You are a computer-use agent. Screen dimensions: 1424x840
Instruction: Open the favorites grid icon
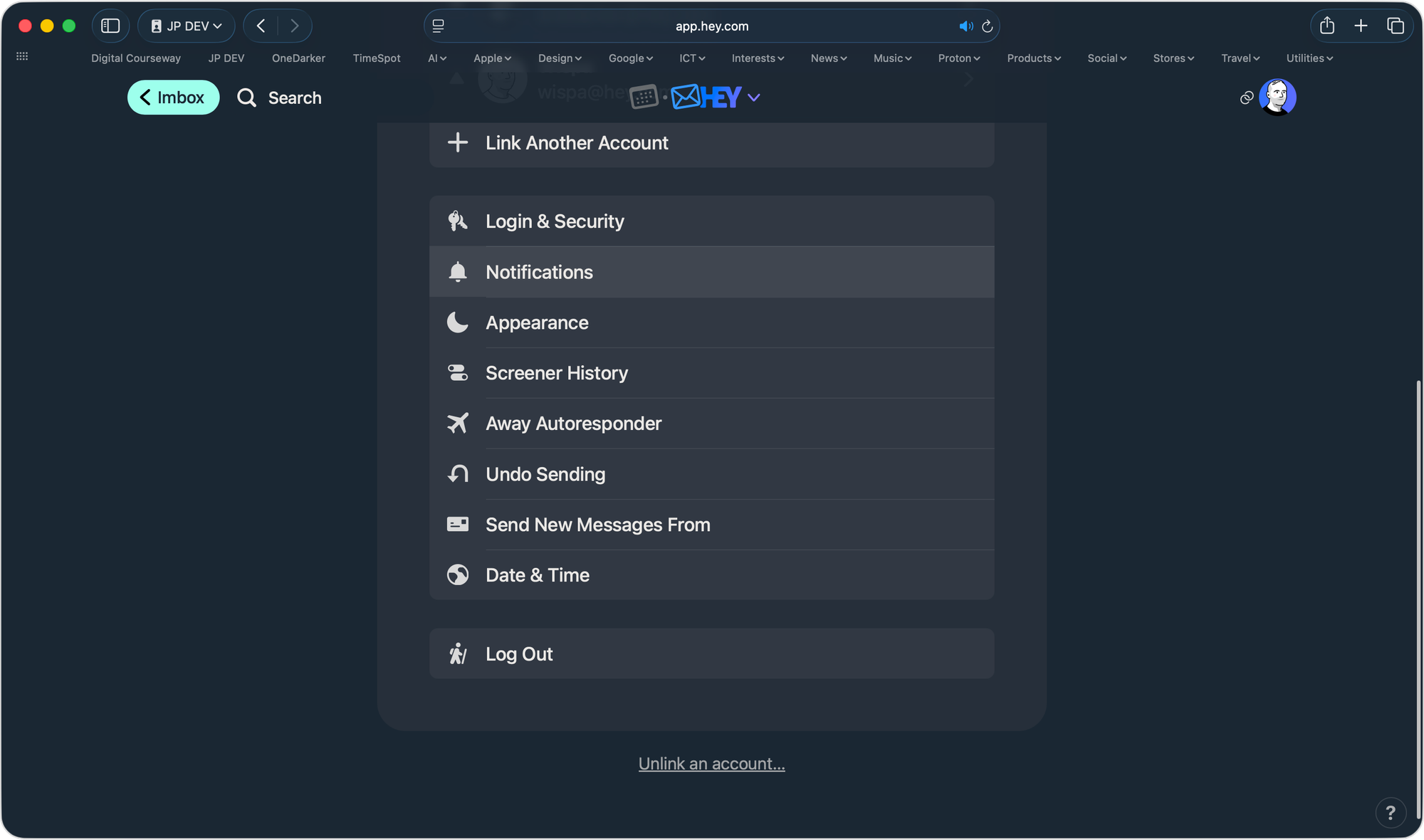pyautogui.click(x=22, y=56)
